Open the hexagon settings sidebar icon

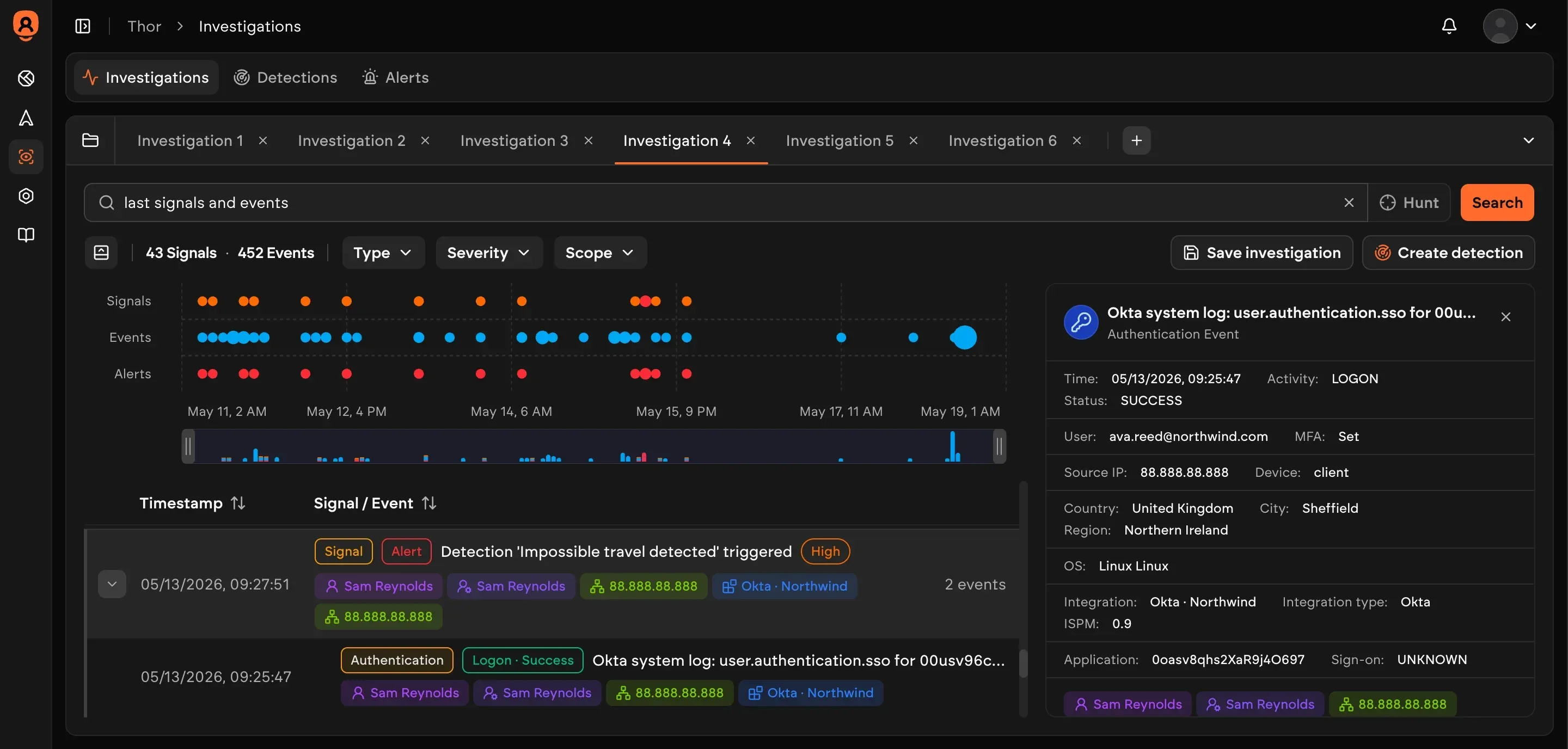tap(26, 196)
